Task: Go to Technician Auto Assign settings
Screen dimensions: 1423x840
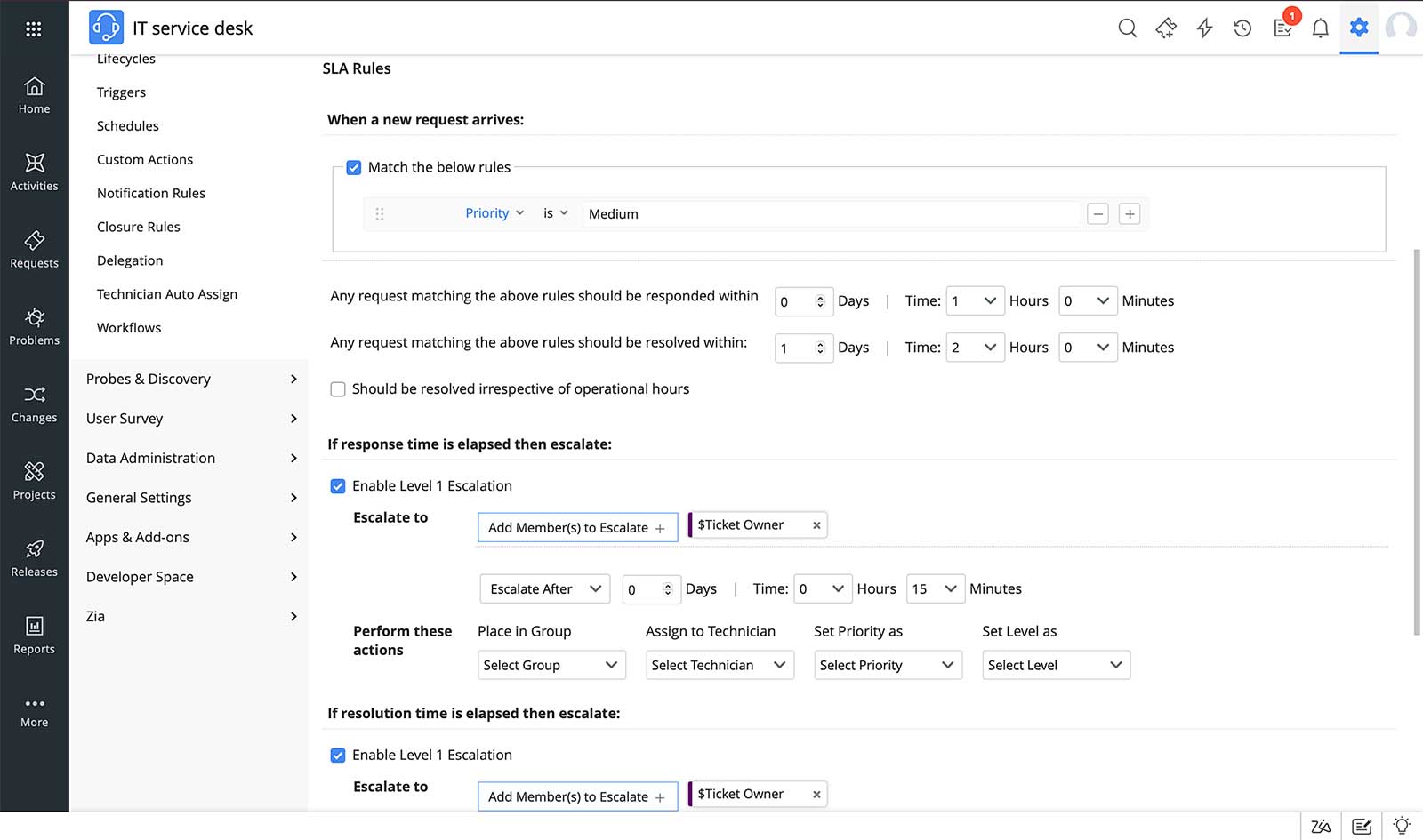Action: 166,293
